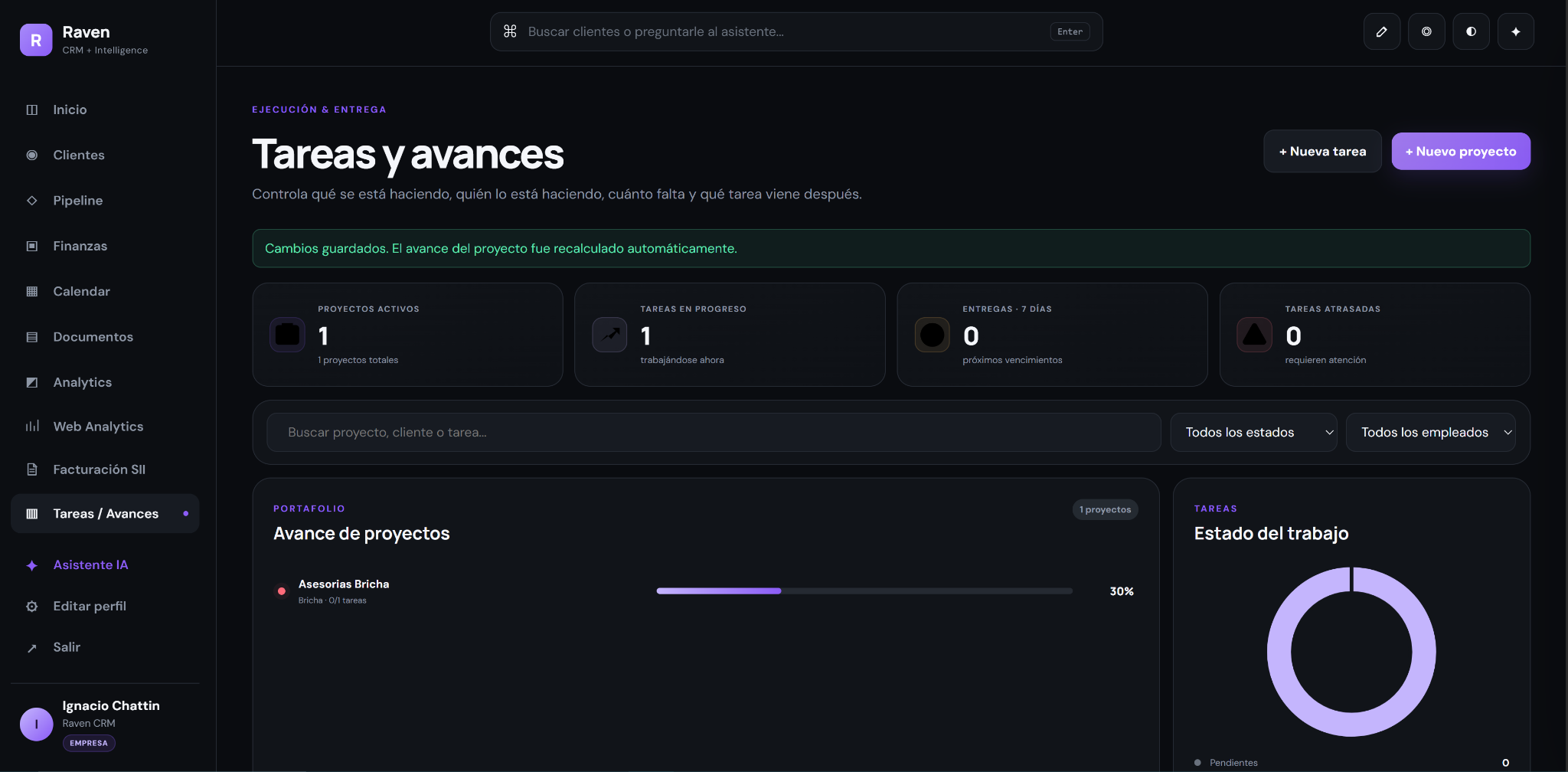Click the Pendientes legend dot

tap(1197, 763)
